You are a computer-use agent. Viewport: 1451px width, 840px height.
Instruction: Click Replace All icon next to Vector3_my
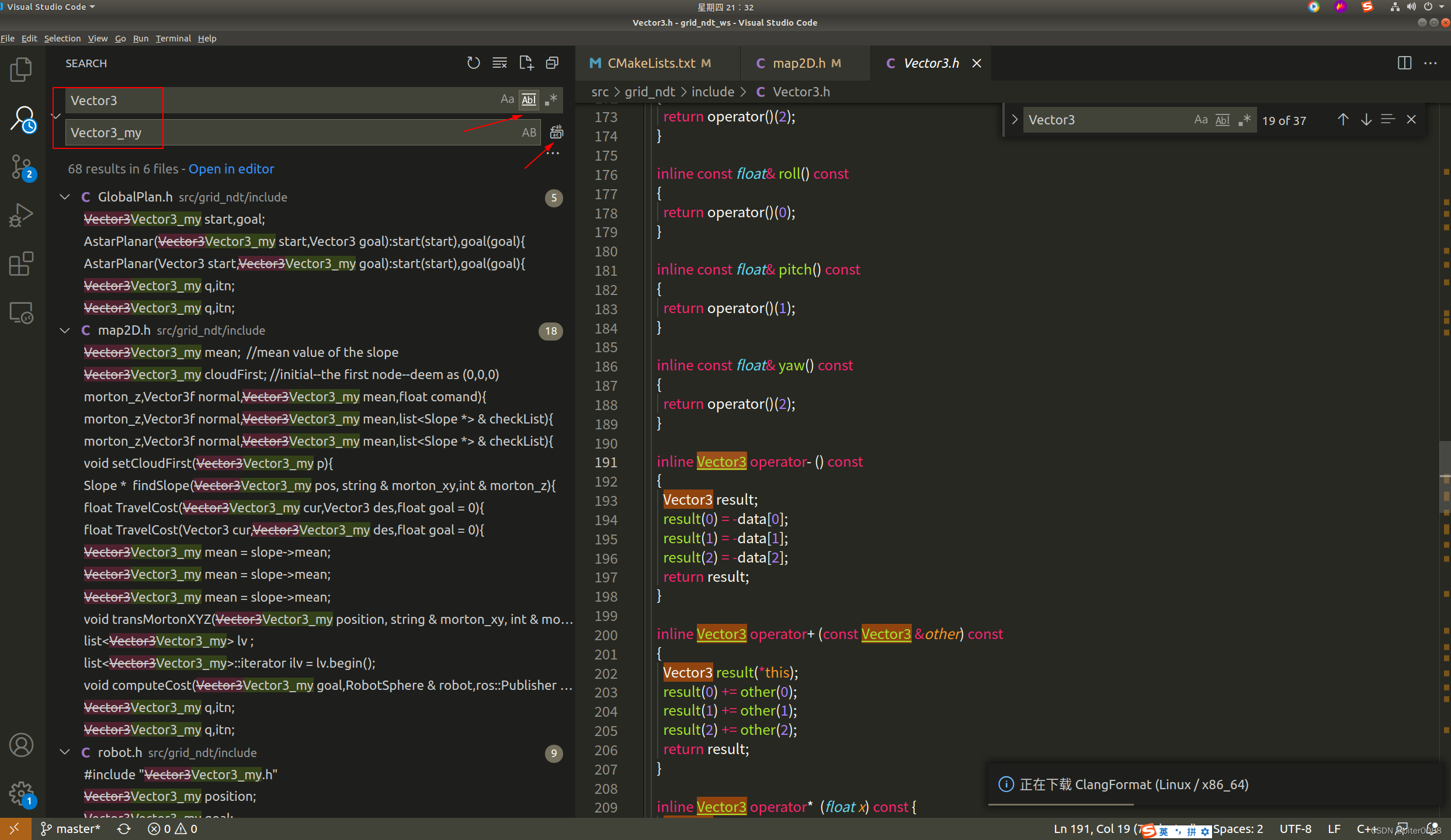coord(556,133)
